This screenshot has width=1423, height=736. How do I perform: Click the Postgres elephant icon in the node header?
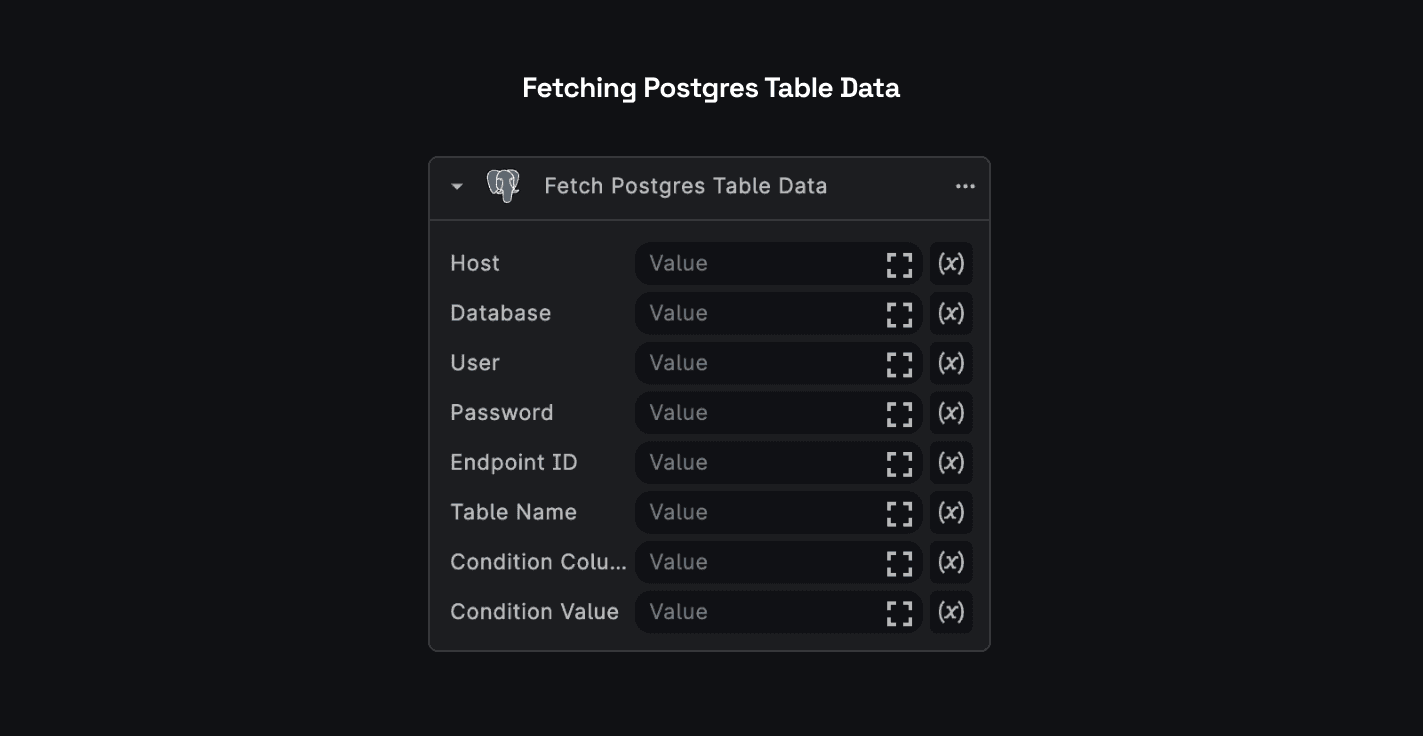click(503, 185)
